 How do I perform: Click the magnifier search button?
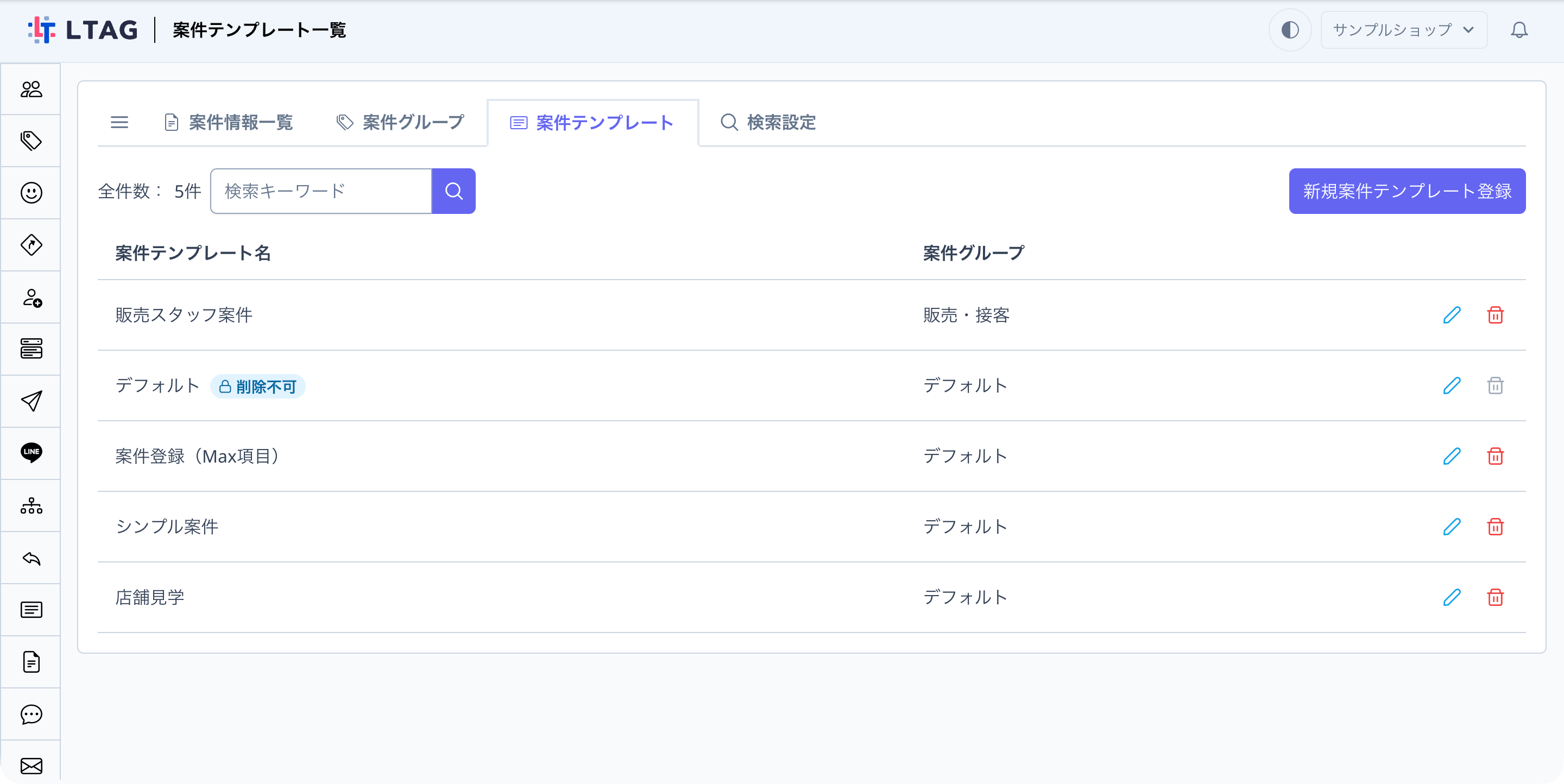tap(453, 191)
